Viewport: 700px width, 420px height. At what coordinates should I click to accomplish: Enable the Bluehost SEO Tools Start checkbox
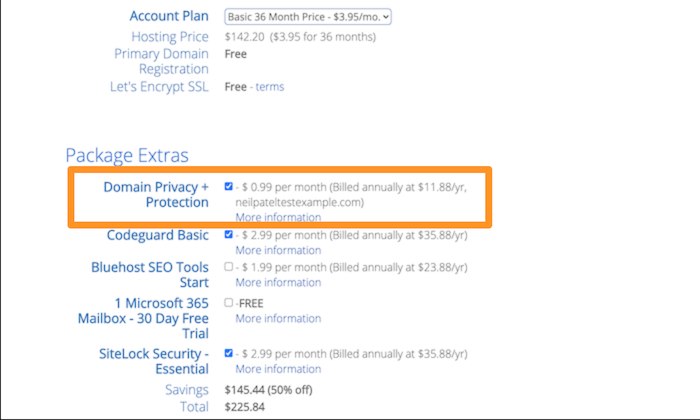click(229, 266)
